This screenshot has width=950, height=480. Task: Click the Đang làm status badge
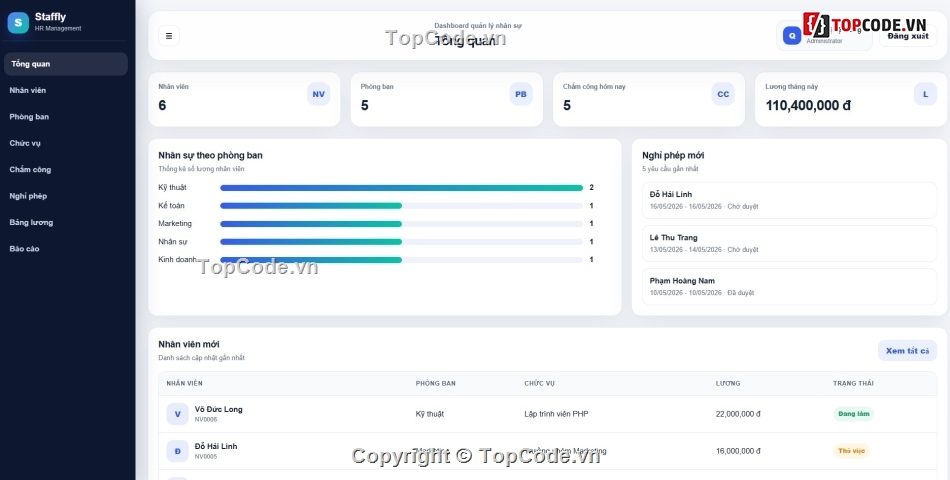pyautogui.click(x=853, y=414)
